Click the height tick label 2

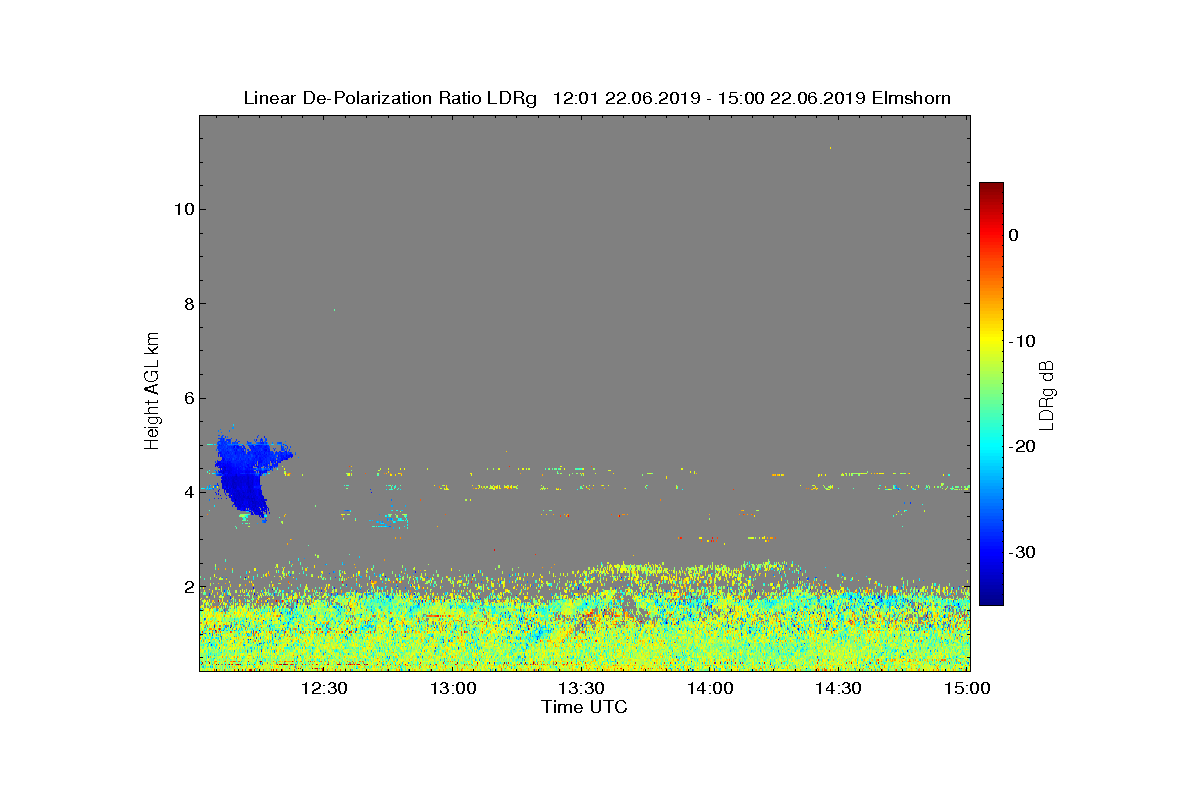[x=187, y=586]
